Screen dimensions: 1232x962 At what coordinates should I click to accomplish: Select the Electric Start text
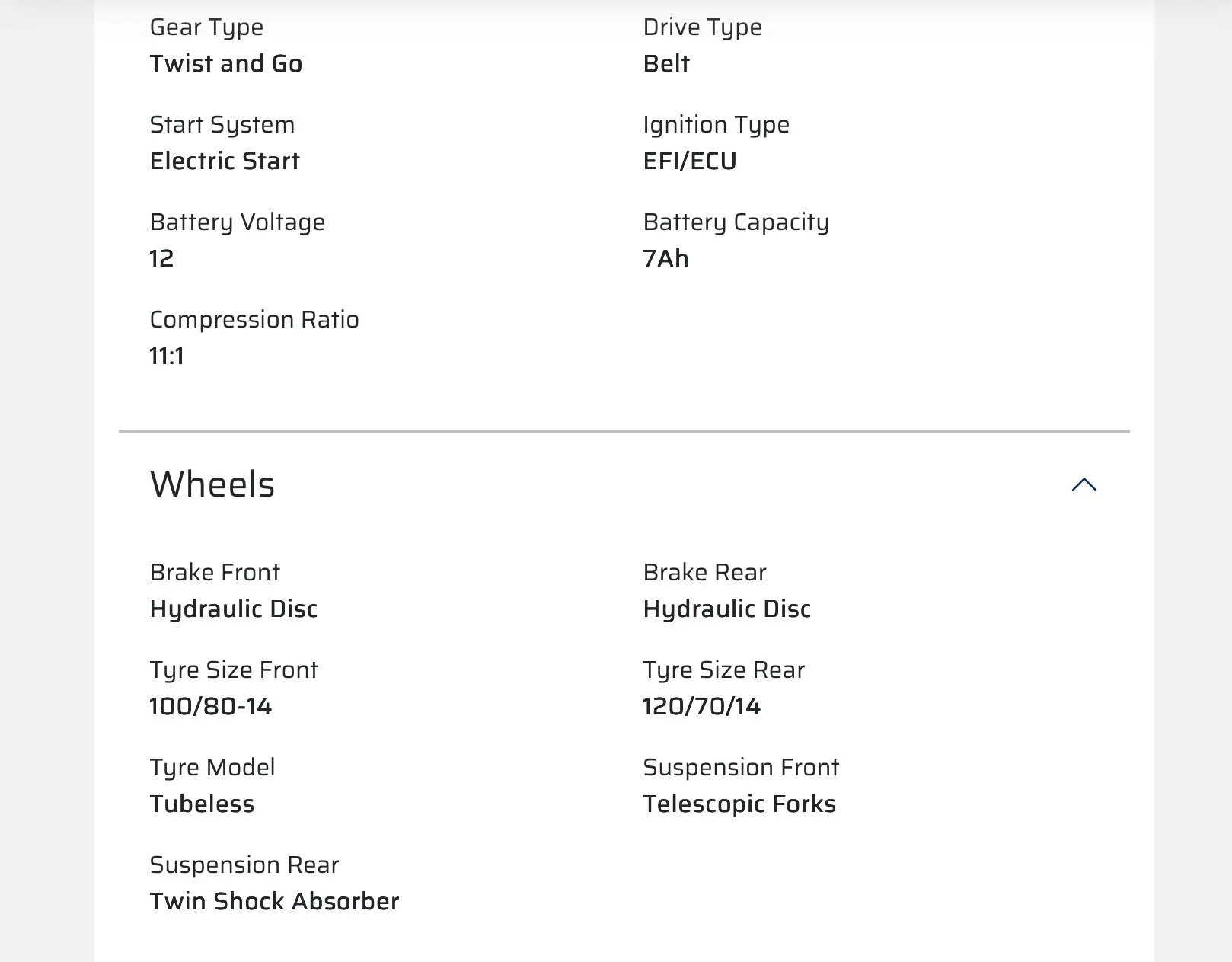pos(225,161)
